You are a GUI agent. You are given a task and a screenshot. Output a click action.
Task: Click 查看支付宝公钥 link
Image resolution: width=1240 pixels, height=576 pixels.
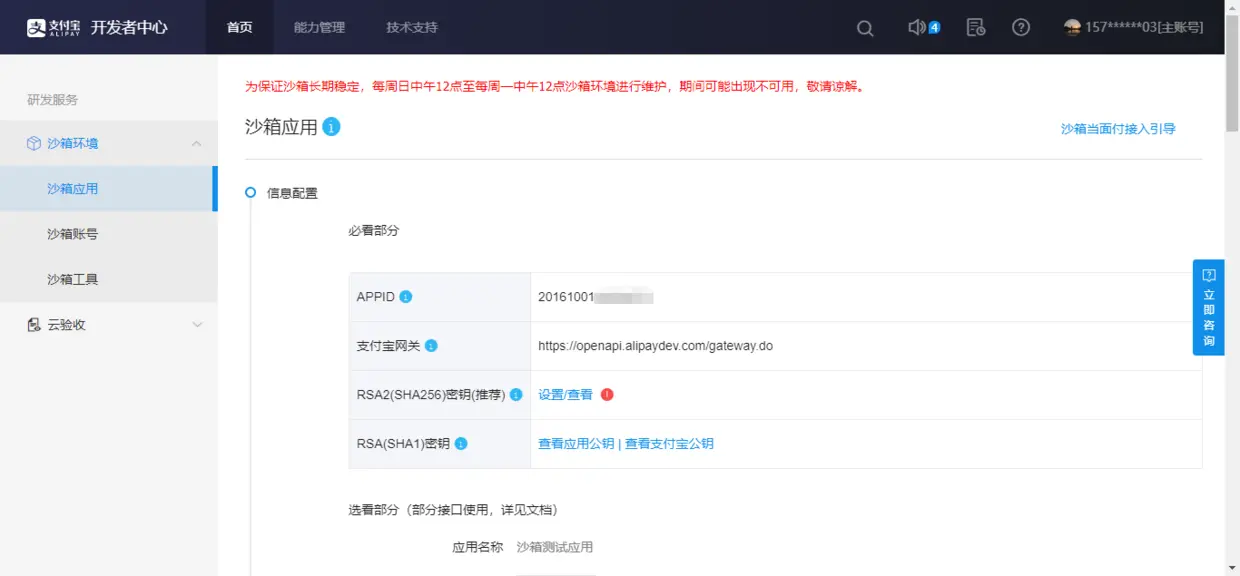point(669,444)
